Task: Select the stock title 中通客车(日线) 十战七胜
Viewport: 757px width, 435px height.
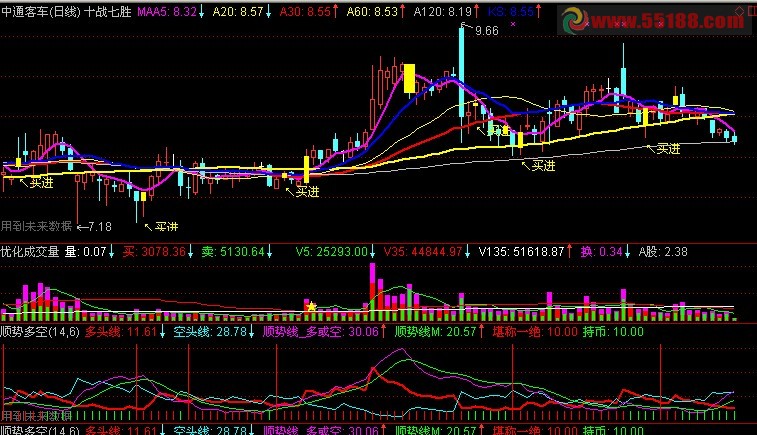Action: [x=66, y=12]
